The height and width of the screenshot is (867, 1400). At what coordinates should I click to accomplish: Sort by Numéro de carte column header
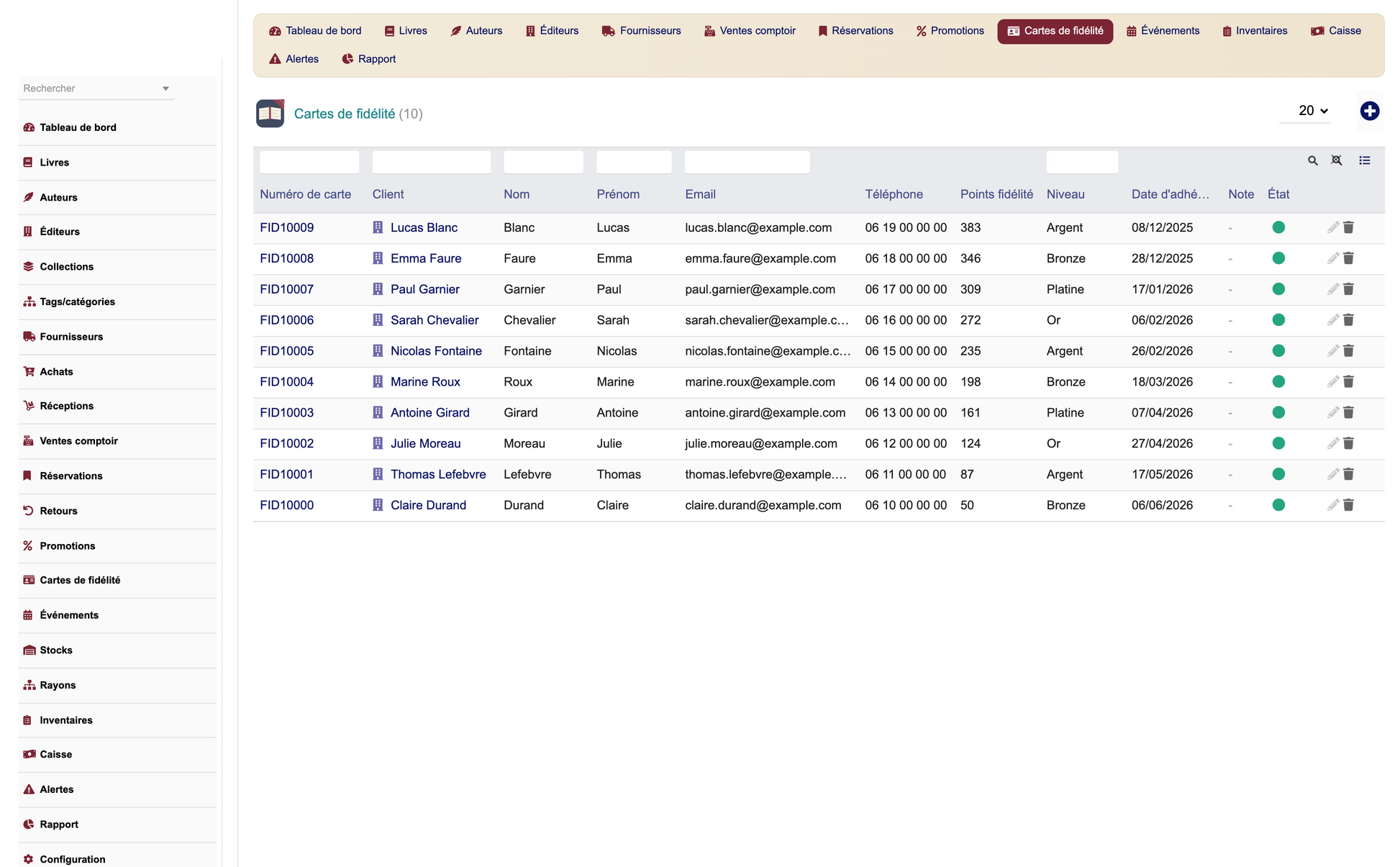pyautogui.click(x=305, y=194)
